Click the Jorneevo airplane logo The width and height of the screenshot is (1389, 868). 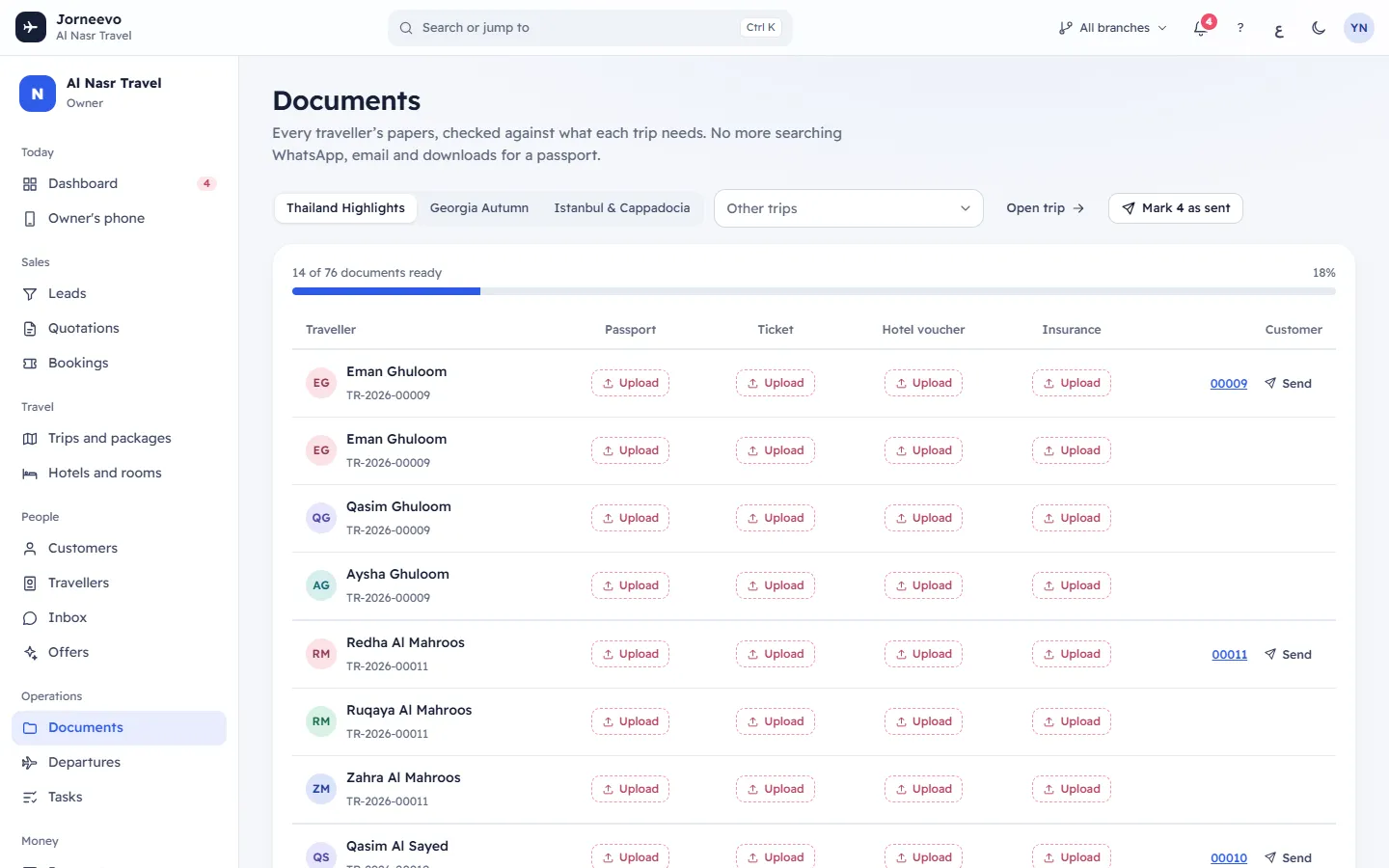click(x=31, y=27)
